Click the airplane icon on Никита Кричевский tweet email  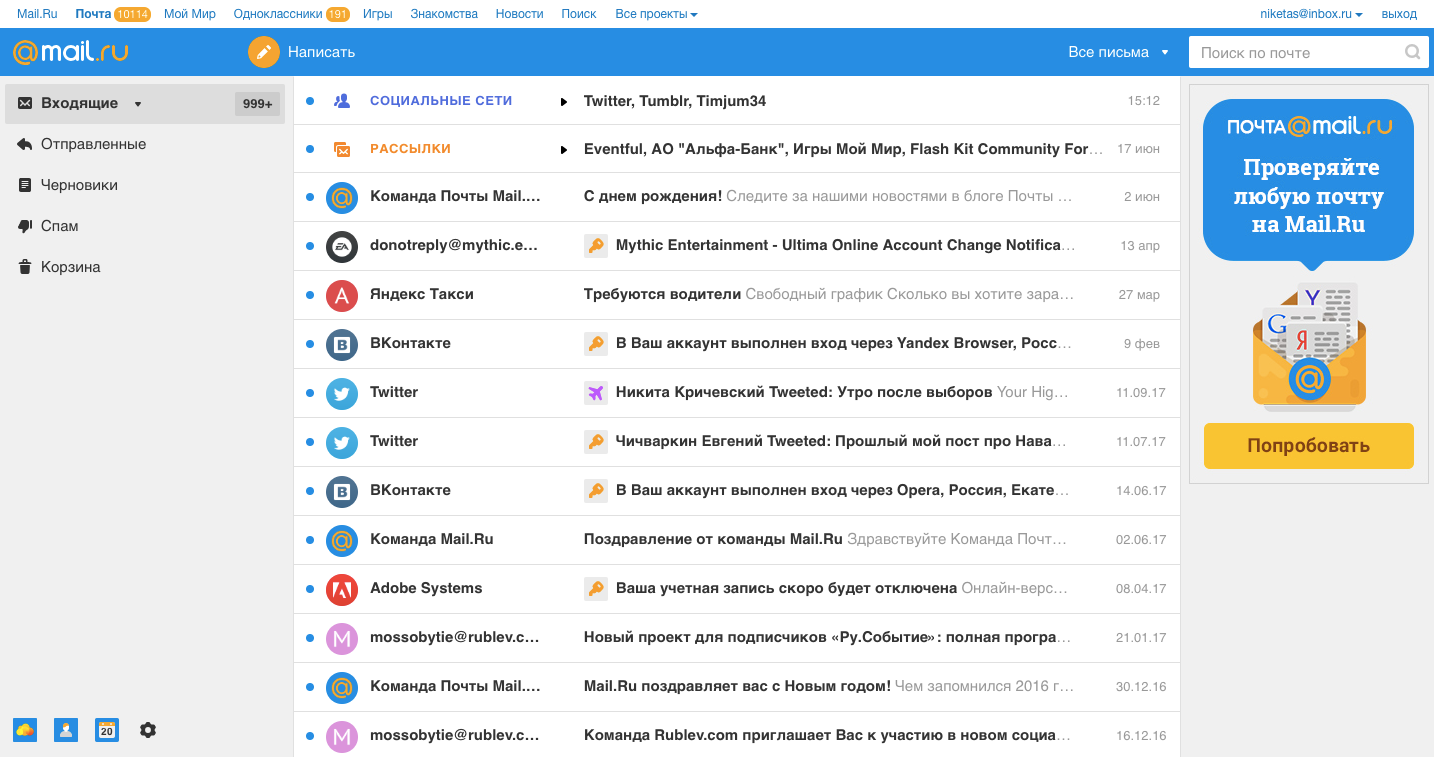click(596, 392)
